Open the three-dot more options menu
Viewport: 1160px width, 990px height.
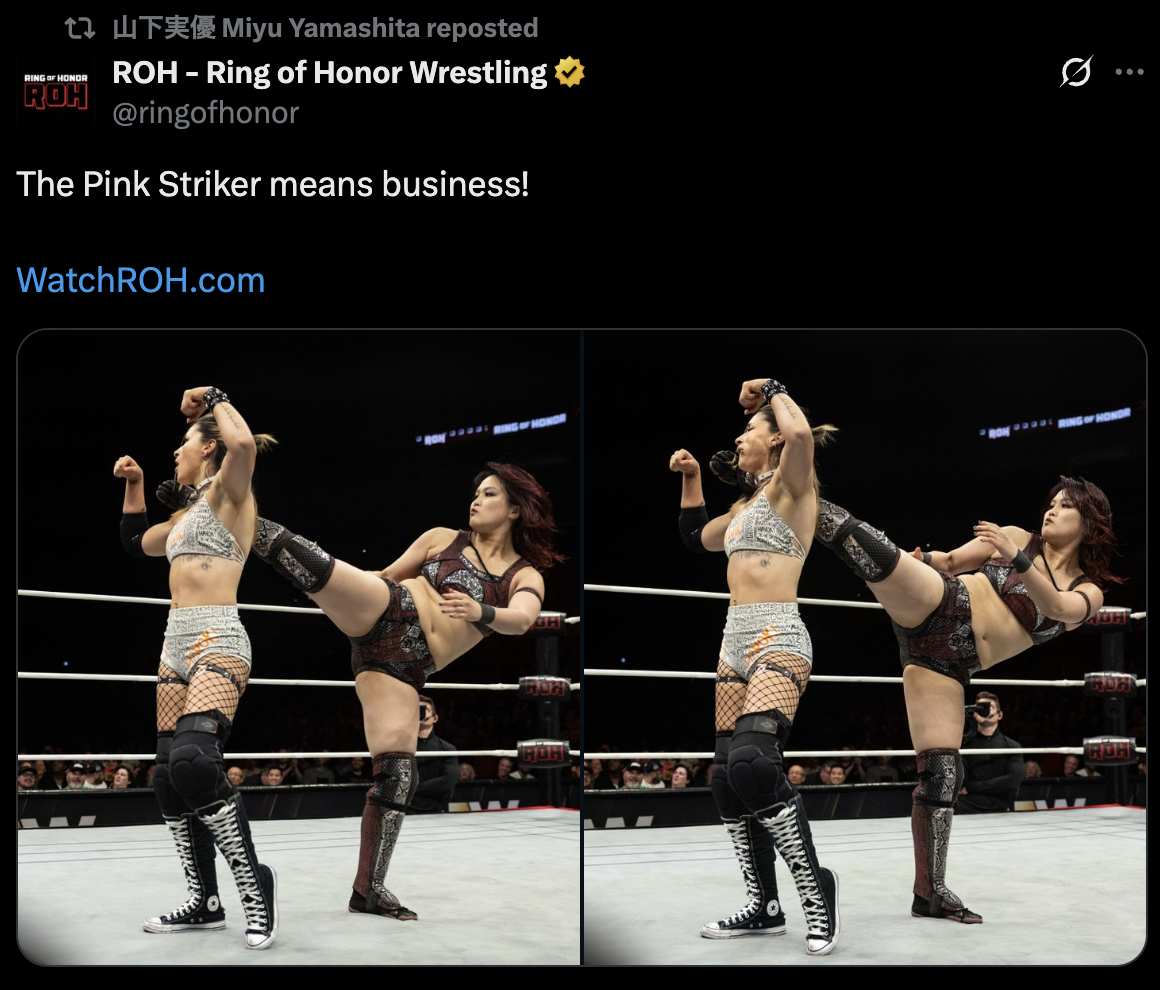pos(1130,72)
